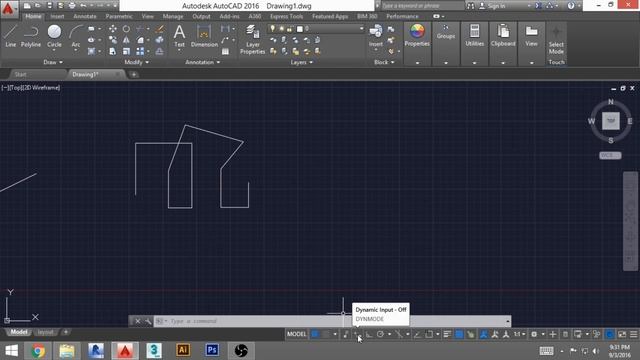Insert a Table from Annotation panel
Image resolution: width=640 pixels, height=360 pixels.
(x=225, y=51)
